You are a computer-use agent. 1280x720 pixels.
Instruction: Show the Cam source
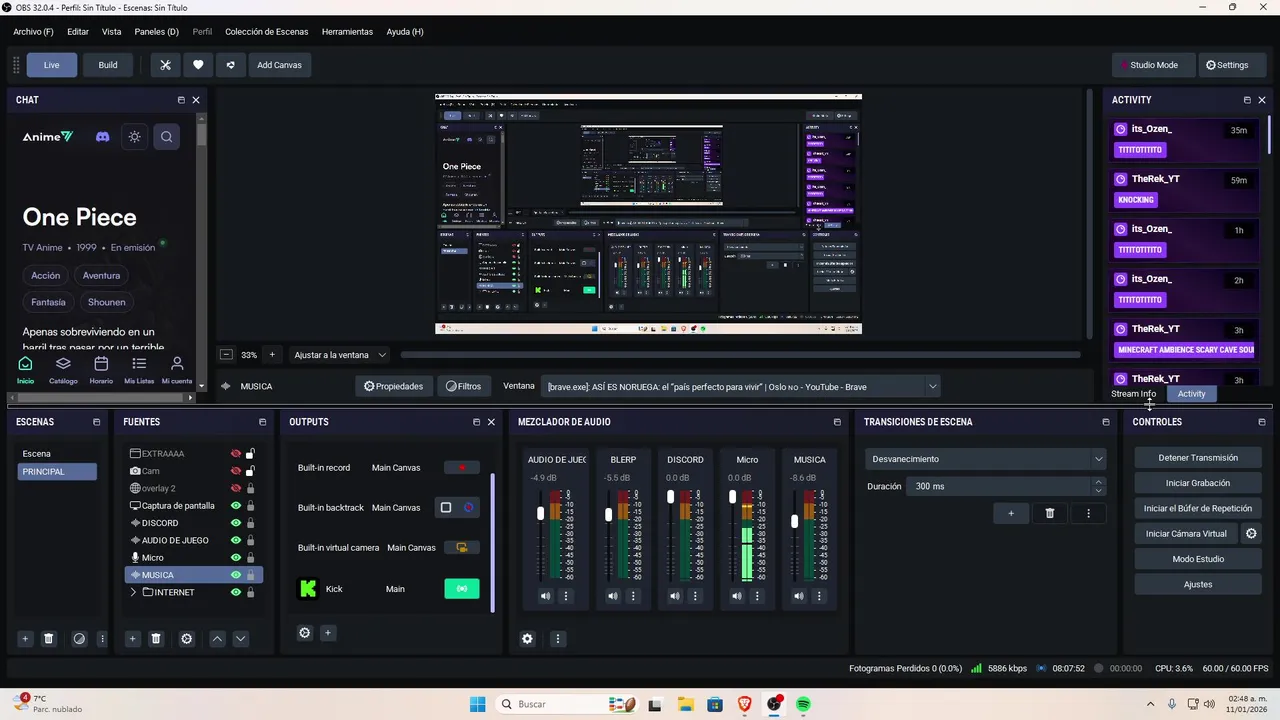236,471
